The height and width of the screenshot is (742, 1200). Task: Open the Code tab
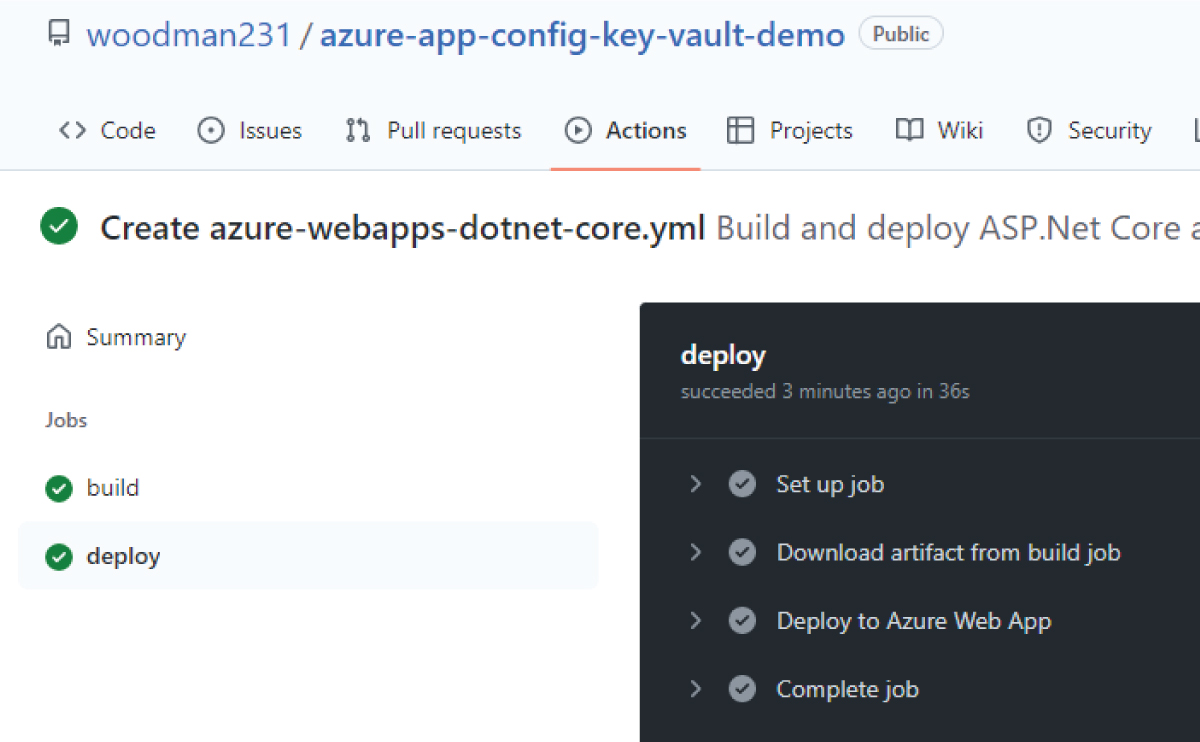point(108,131)
